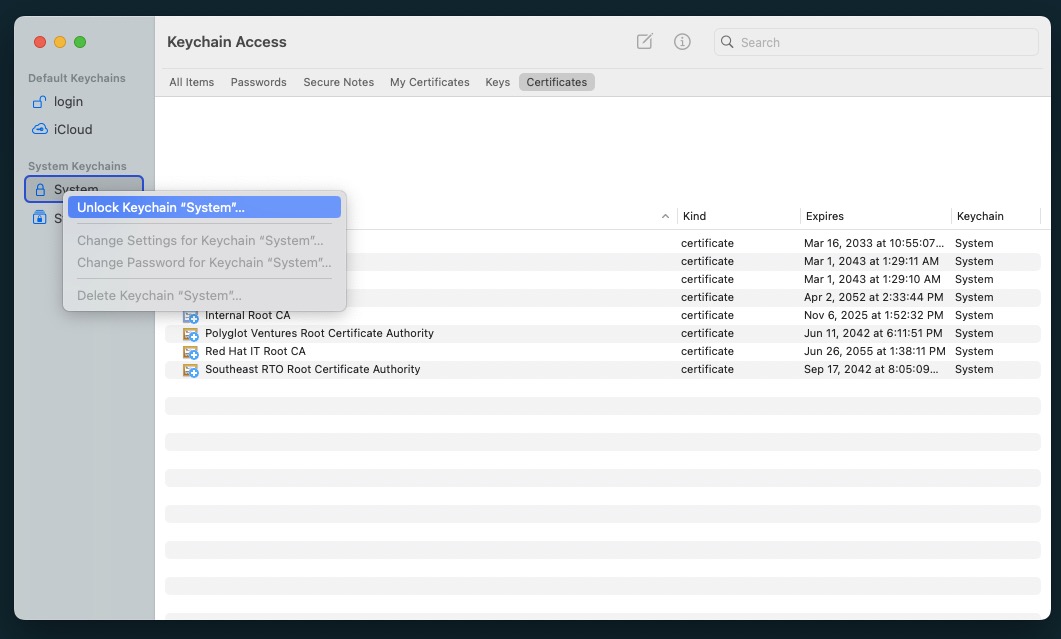1061x639 pixels.
Task: Show the Keys tab
Action: click(497, 82)
